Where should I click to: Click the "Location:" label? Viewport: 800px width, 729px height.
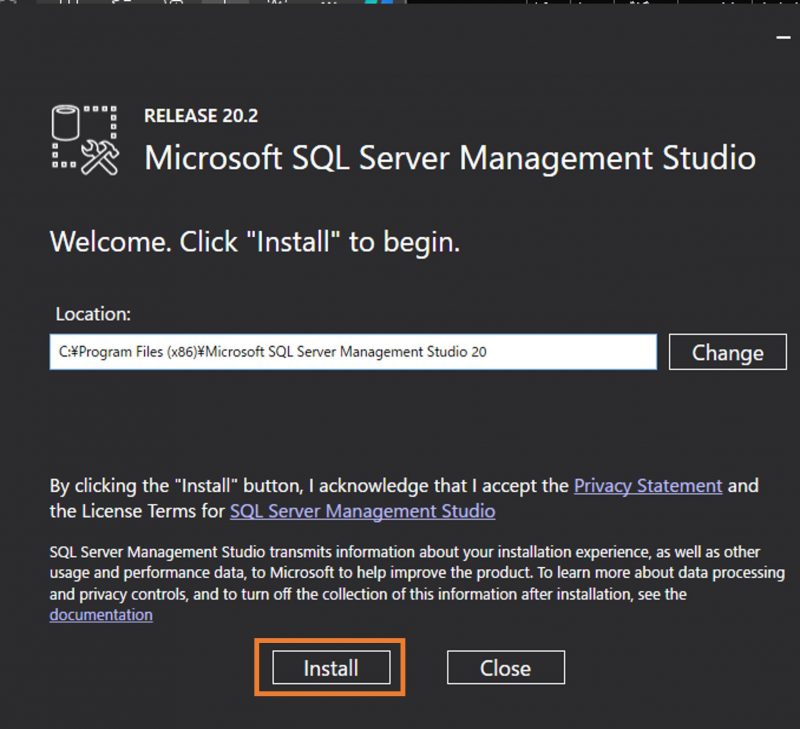tap(93, 314)
